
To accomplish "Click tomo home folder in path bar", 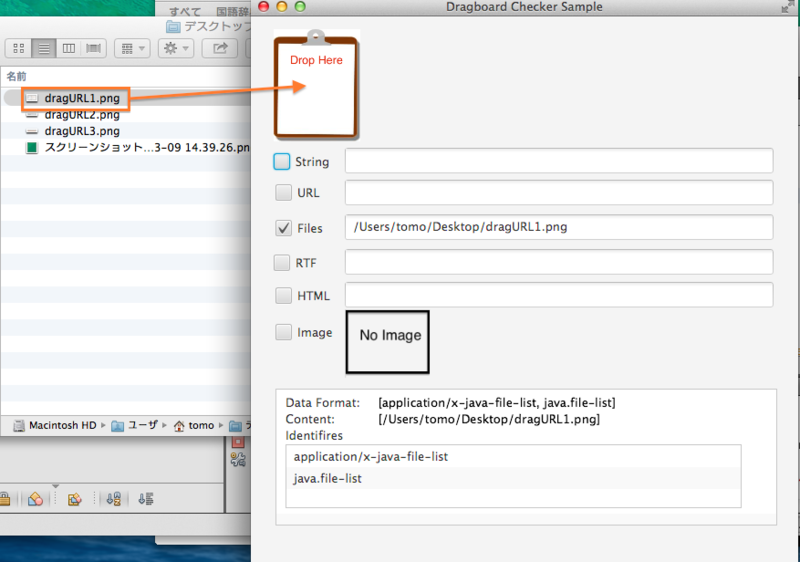I will pyautogui.click(x=194, y=425).
